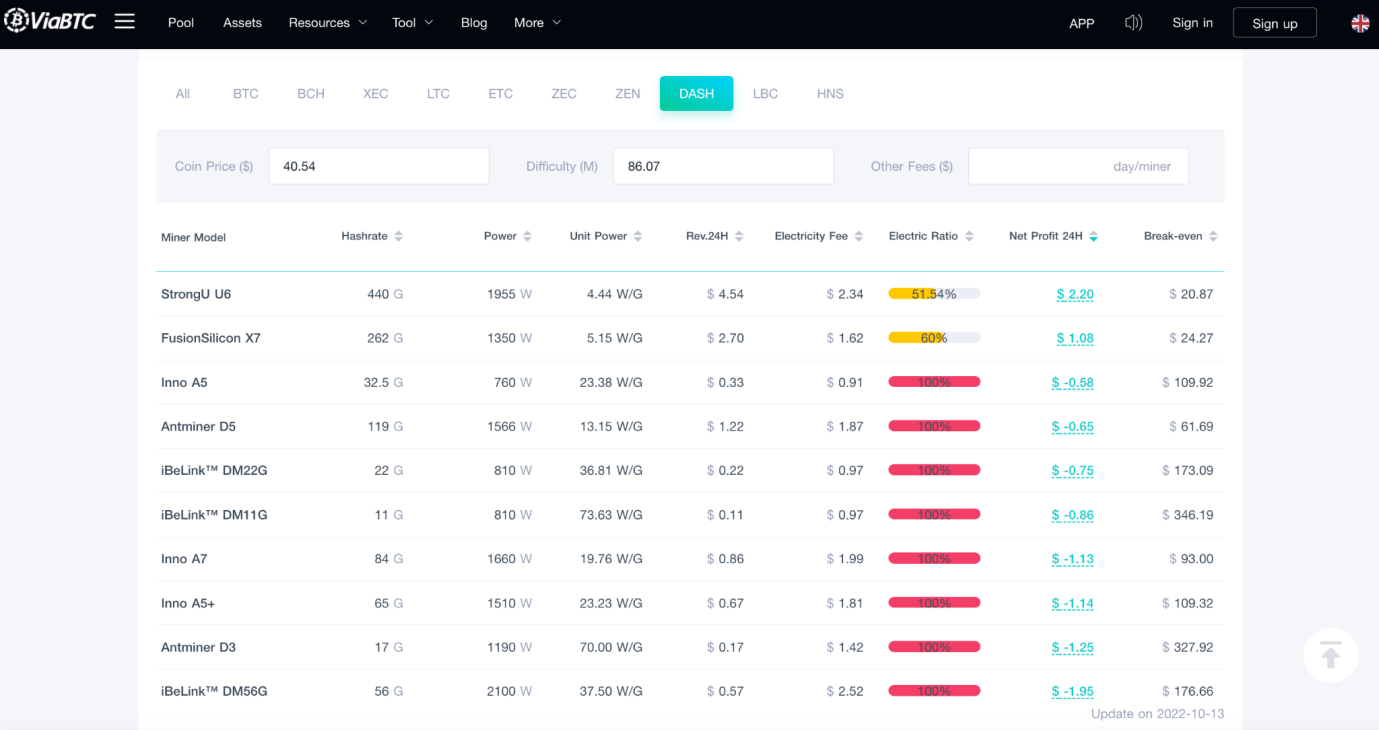Open the hamburger menu icon

(x=124, y=21)
